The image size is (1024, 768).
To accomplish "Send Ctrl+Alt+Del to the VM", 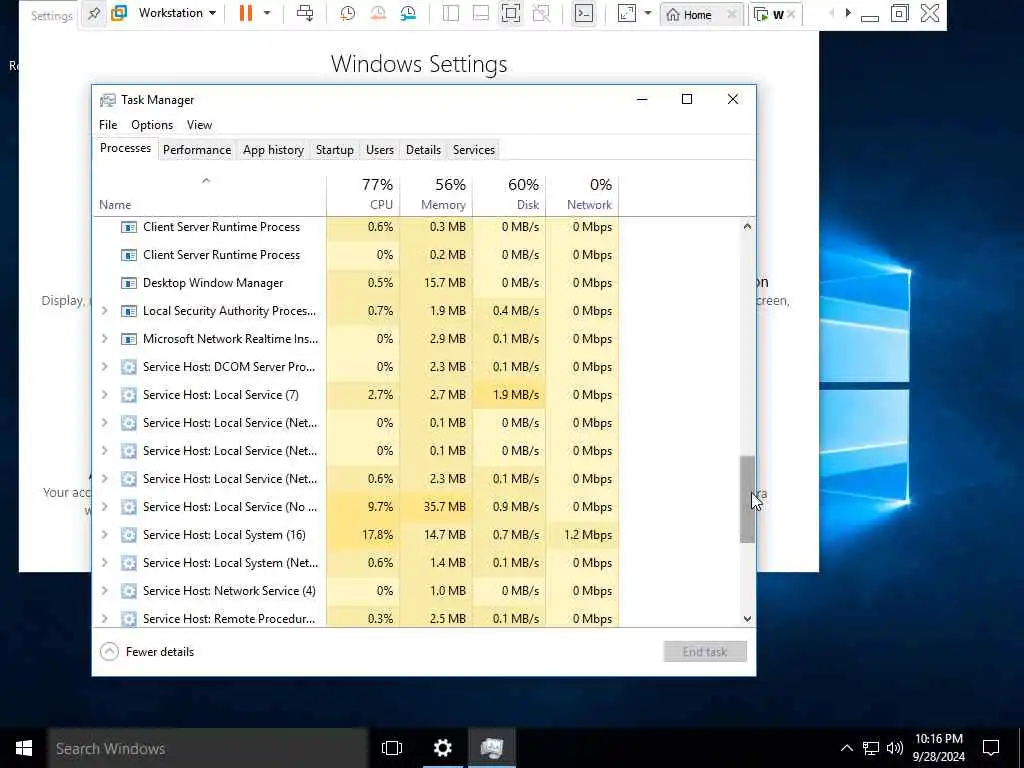I will point(305,13).
